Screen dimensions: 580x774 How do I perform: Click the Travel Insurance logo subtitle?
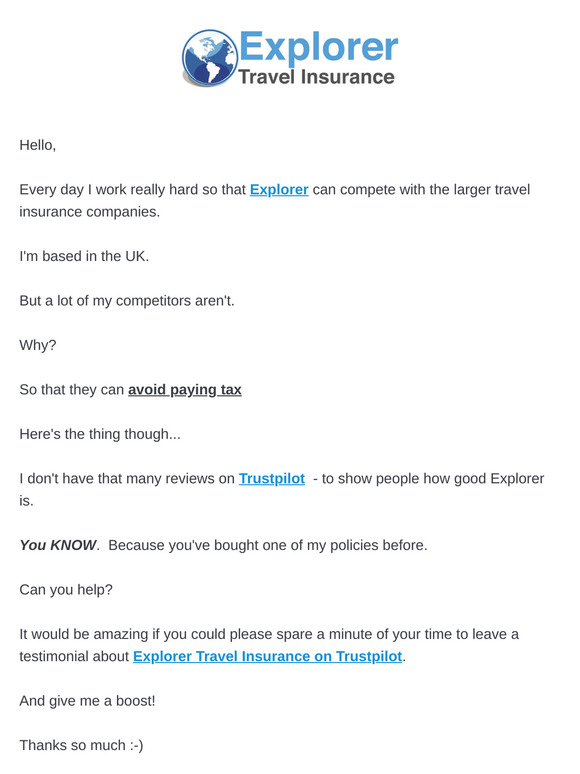pos(316,77)
